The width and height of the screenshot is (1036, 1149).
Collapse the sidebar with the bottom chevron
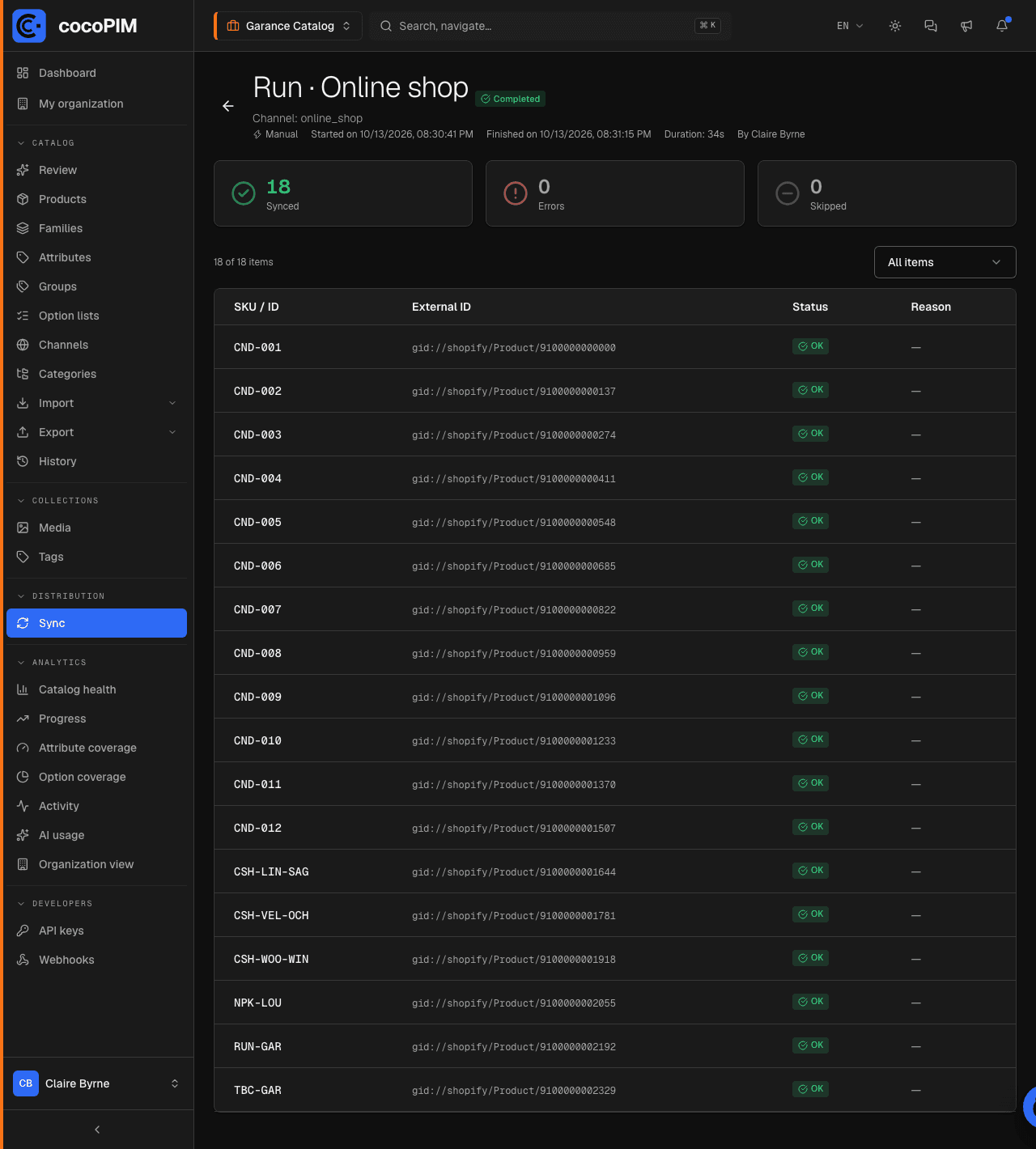tap(97, 1130)
